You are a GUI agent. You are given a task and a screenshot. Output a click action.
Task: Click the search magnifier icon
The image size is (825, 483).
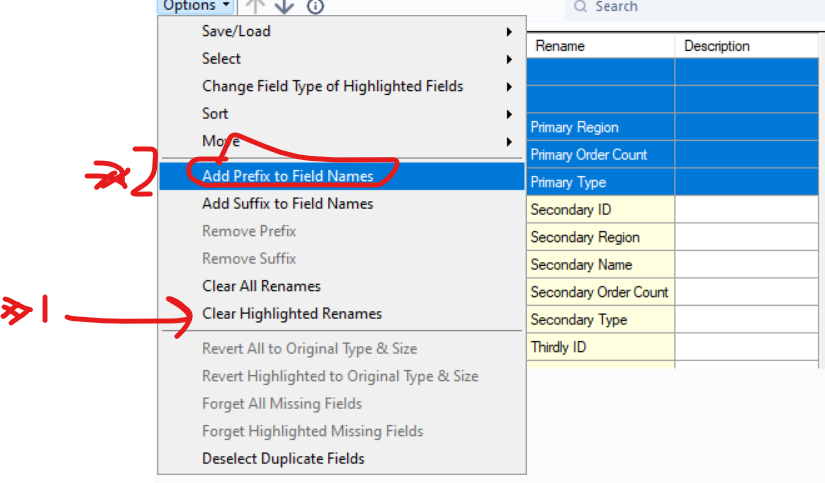(x=580, y=7)
